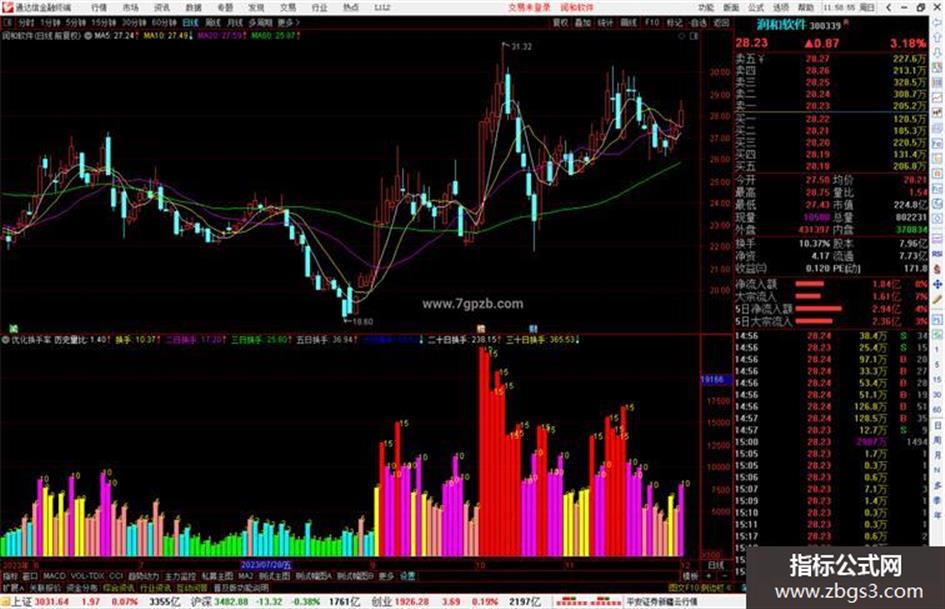Click the blue cross move icon in sidebar
945x609 pixels.
click(x=937, y=284)
